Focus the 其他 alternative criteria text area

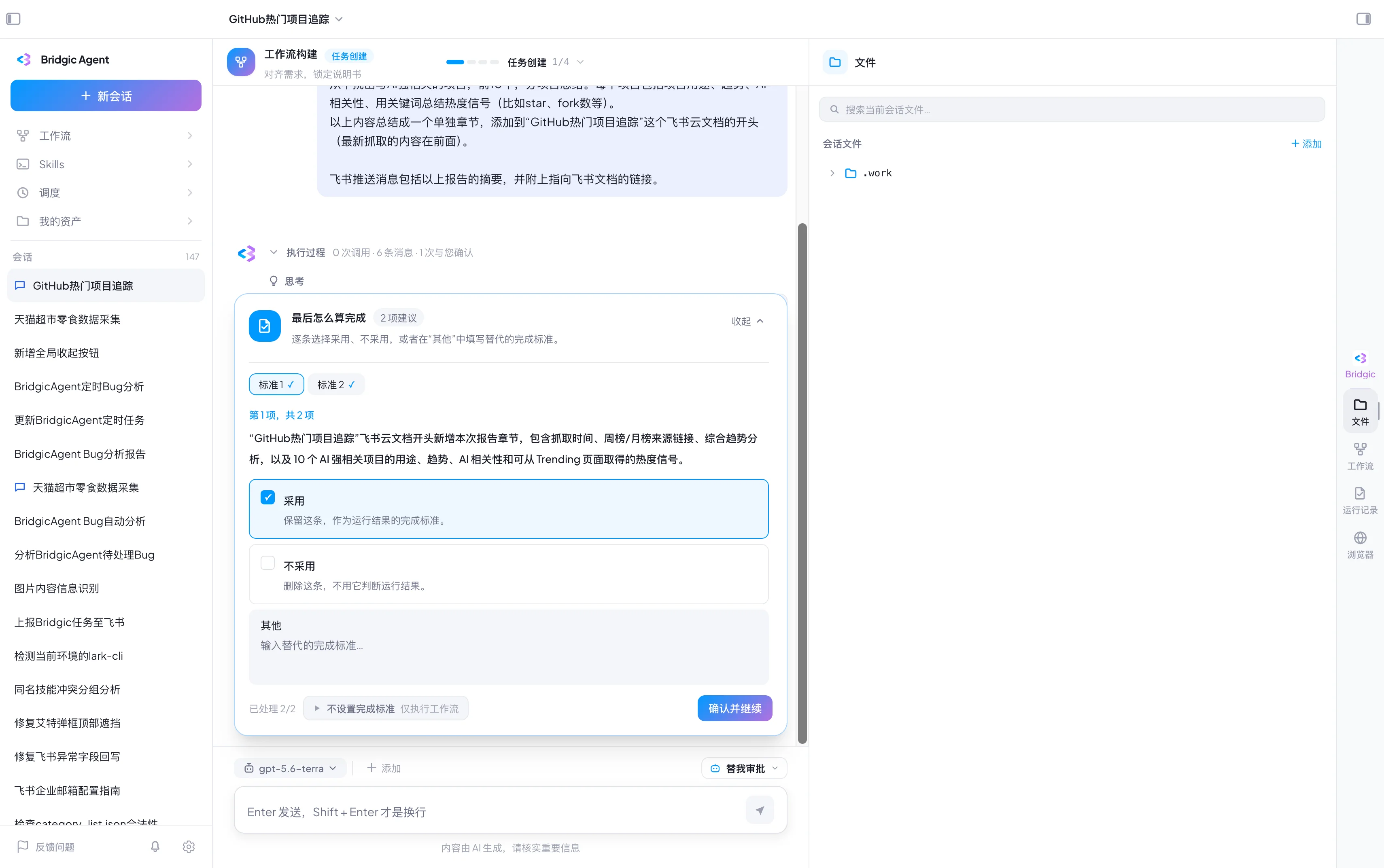coord(509,647)
